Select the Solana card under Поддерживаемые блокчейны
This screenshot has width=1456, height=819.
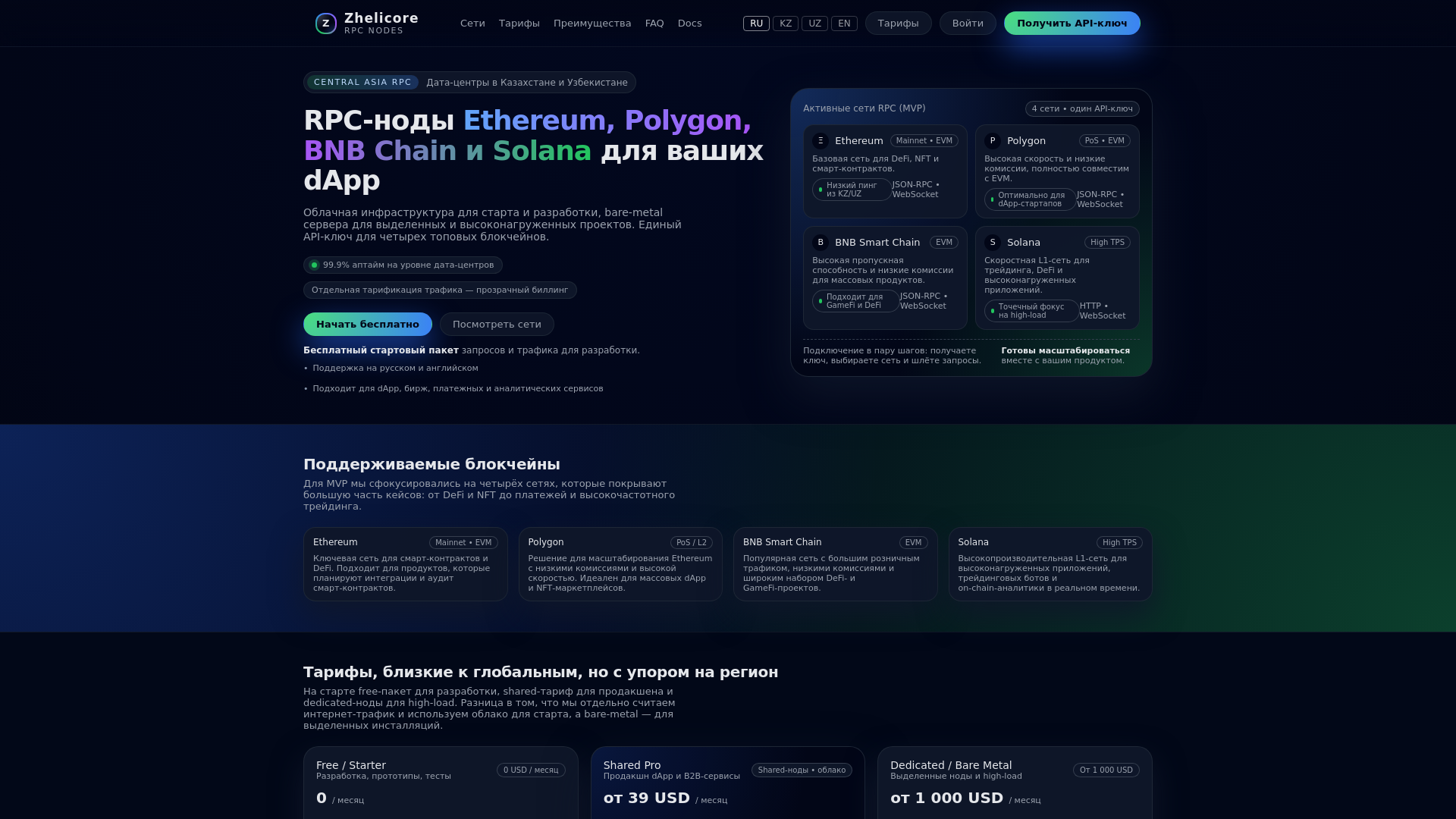click(x=1050, y=564)
